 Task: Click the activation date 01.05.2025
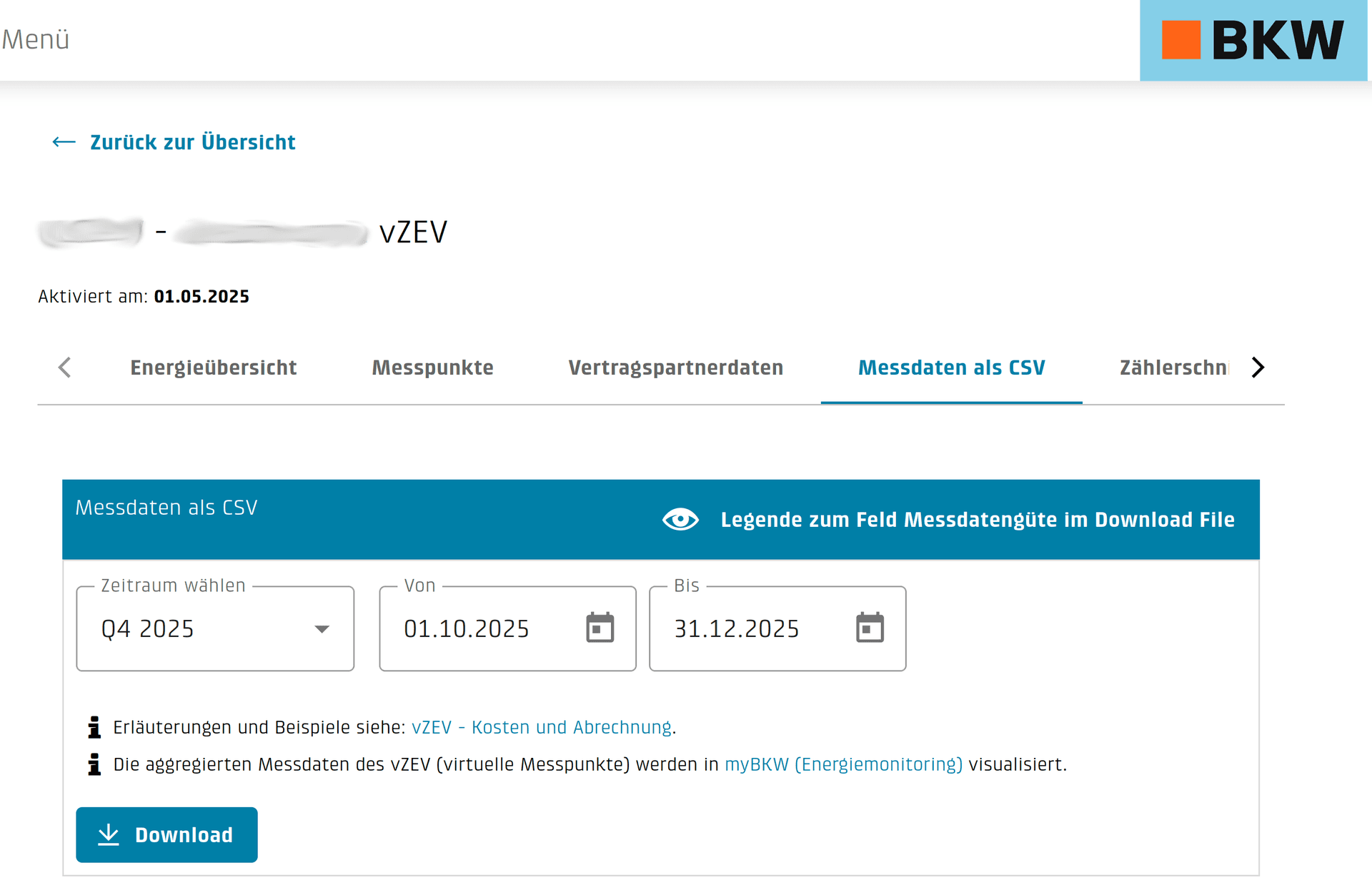click(202, 297)
